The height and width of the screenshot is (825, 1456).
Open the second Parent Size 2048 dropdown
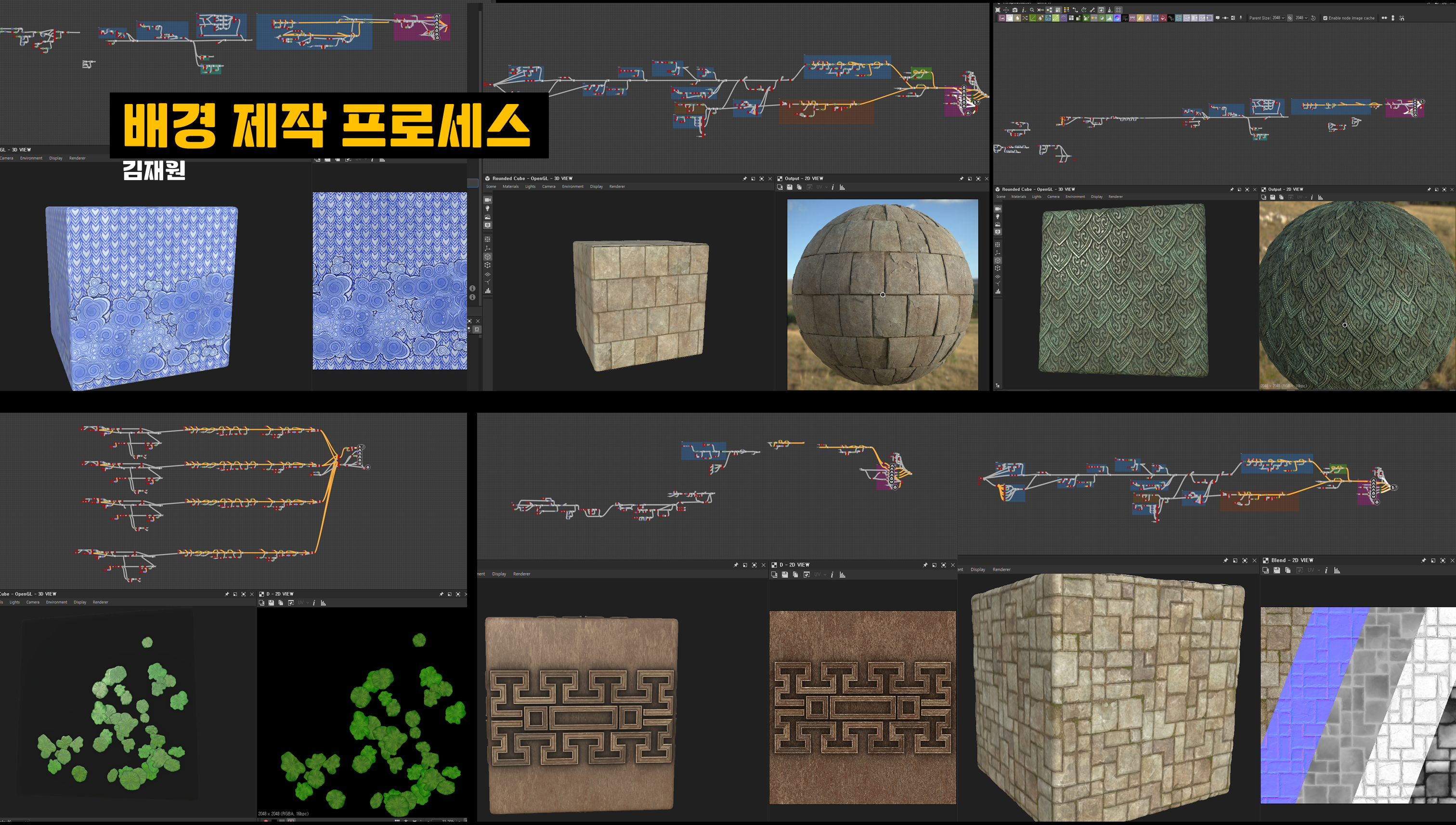click(1302, 18)
